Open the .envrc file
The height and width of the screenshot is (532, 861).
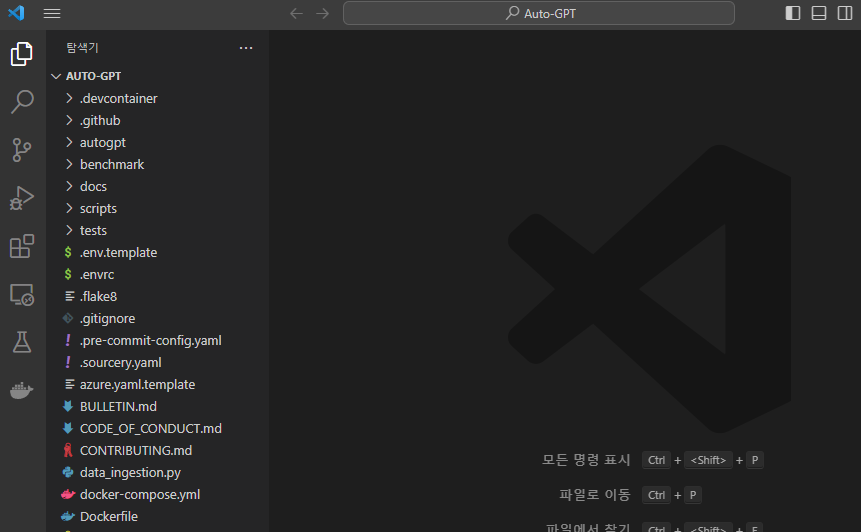[158, 274]
